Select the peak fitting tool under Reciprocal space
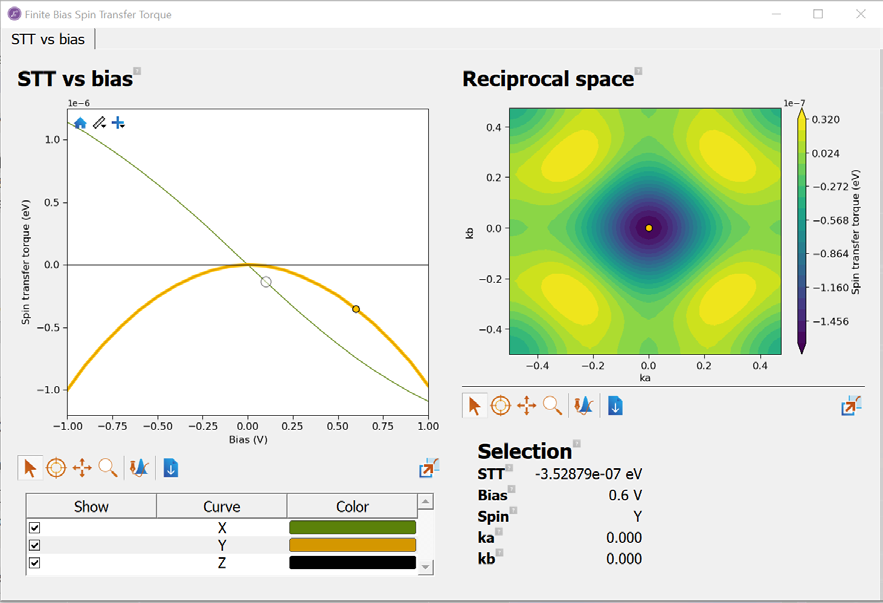The width and height of the screenshot is (883, 603). click(583, 405)
